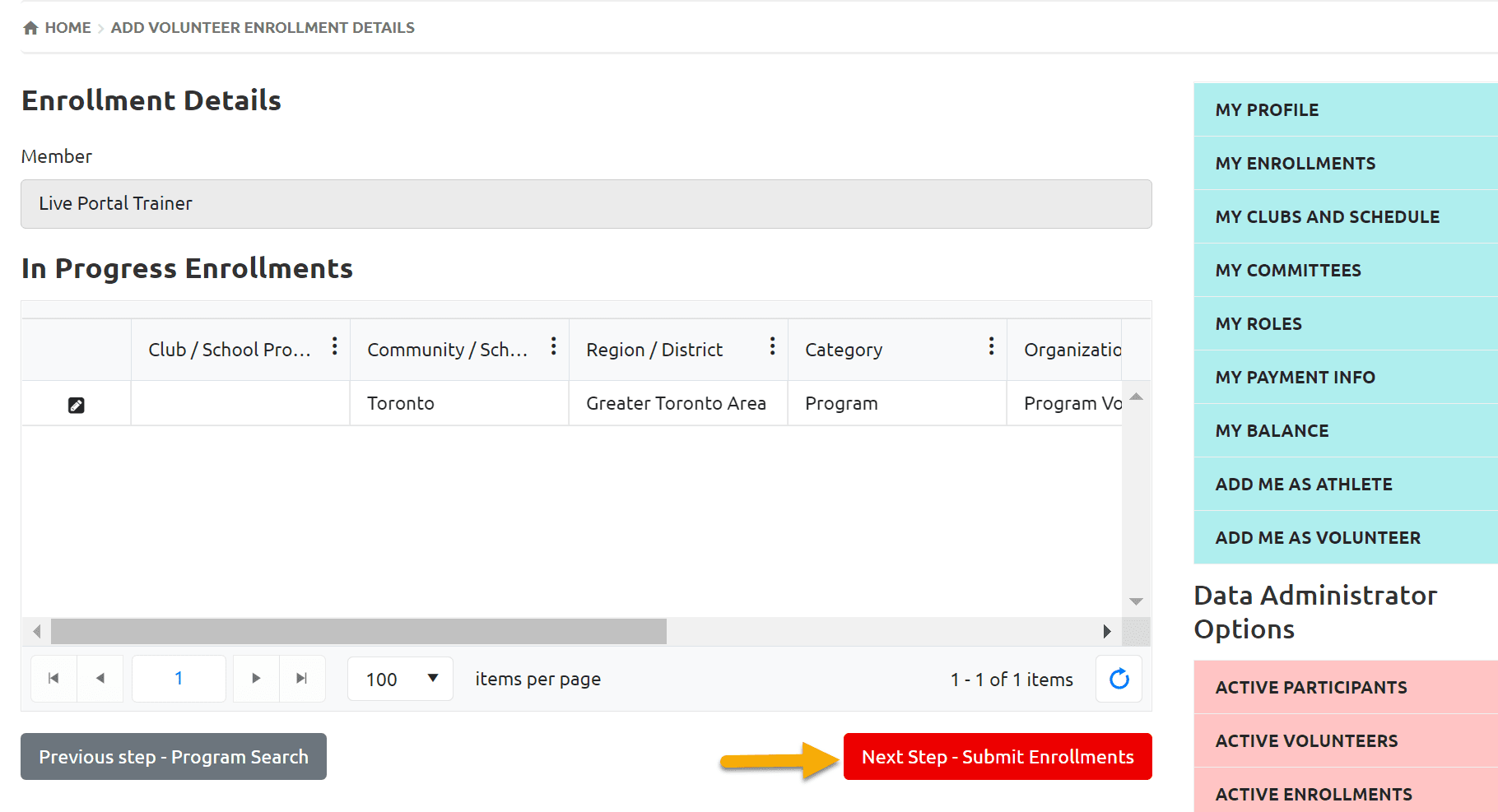Select the Toronto cell
1498x812 pixels.
[459, 403]
